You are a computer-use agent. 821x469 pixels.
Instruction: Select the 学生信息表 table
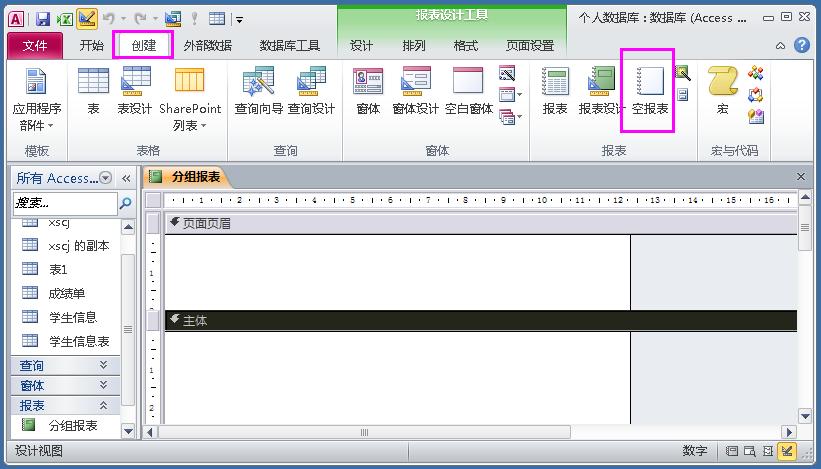click(66, 341)
